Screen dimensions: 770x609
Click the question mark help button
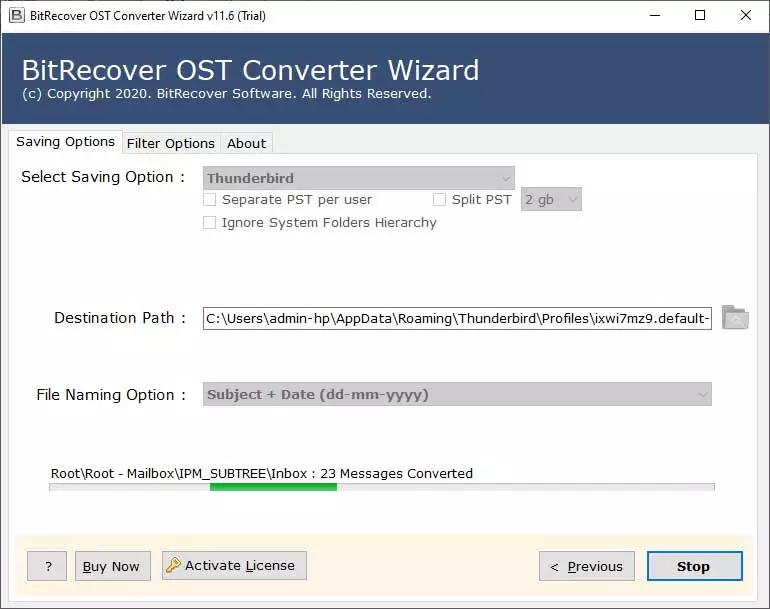[47, 566]
